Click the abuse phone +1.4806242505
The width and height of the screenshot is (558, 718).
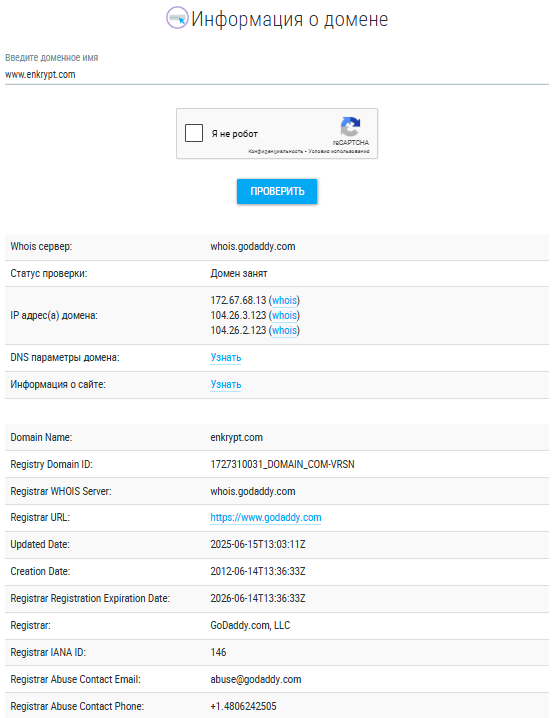coord(244,707)
